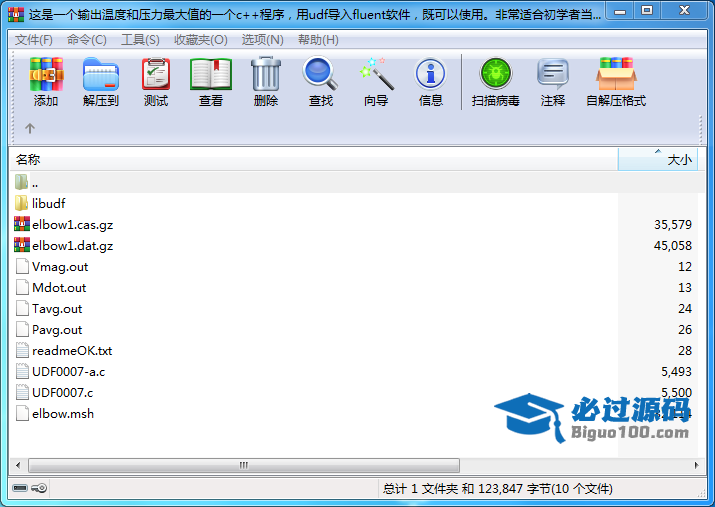715x507 pixels.
Task: Select the UDF0007-a.c file icon
Action: click(x=22, y=371)
